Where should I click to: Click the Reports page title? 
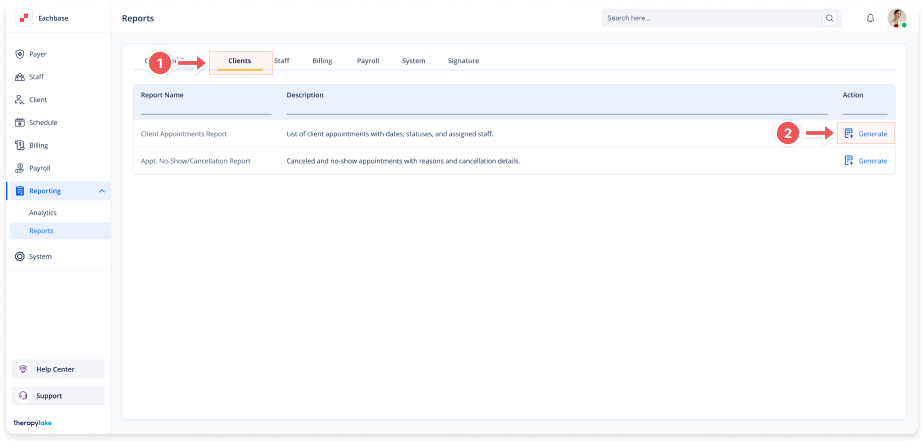click(x=138, y=18)
